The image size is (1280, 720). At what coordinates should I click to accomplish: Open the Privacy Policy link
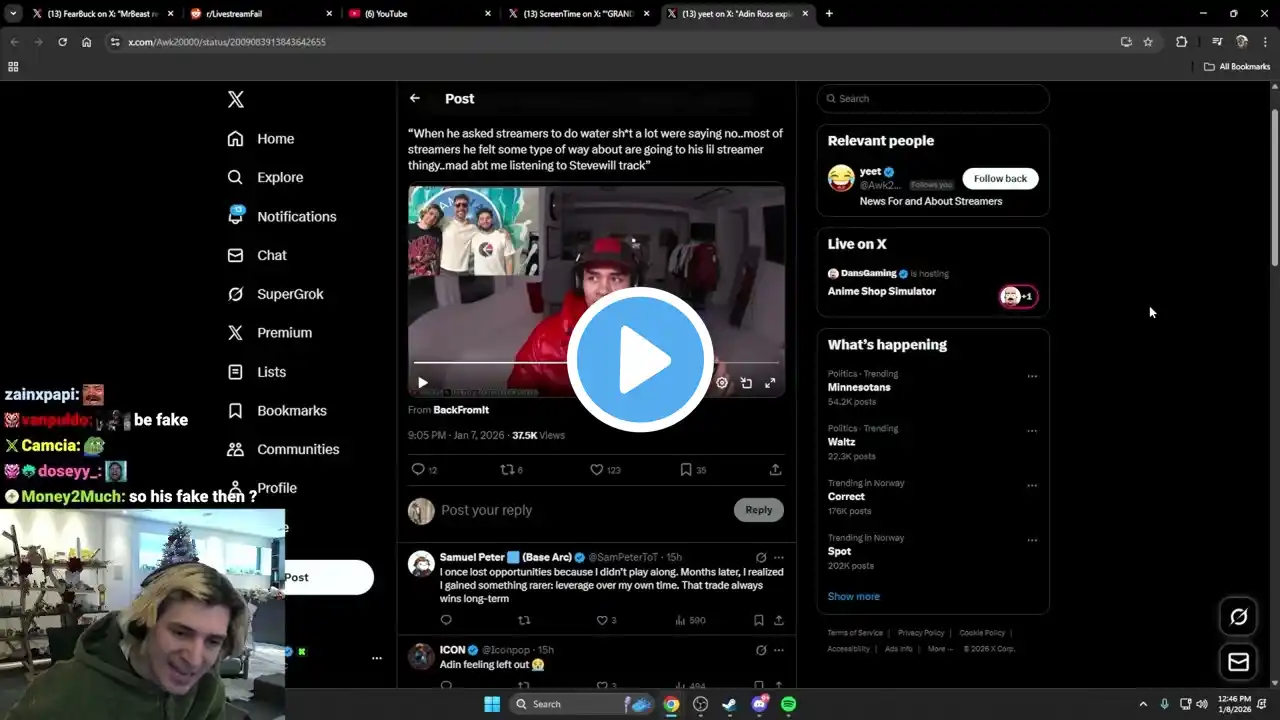coord(921,633)
